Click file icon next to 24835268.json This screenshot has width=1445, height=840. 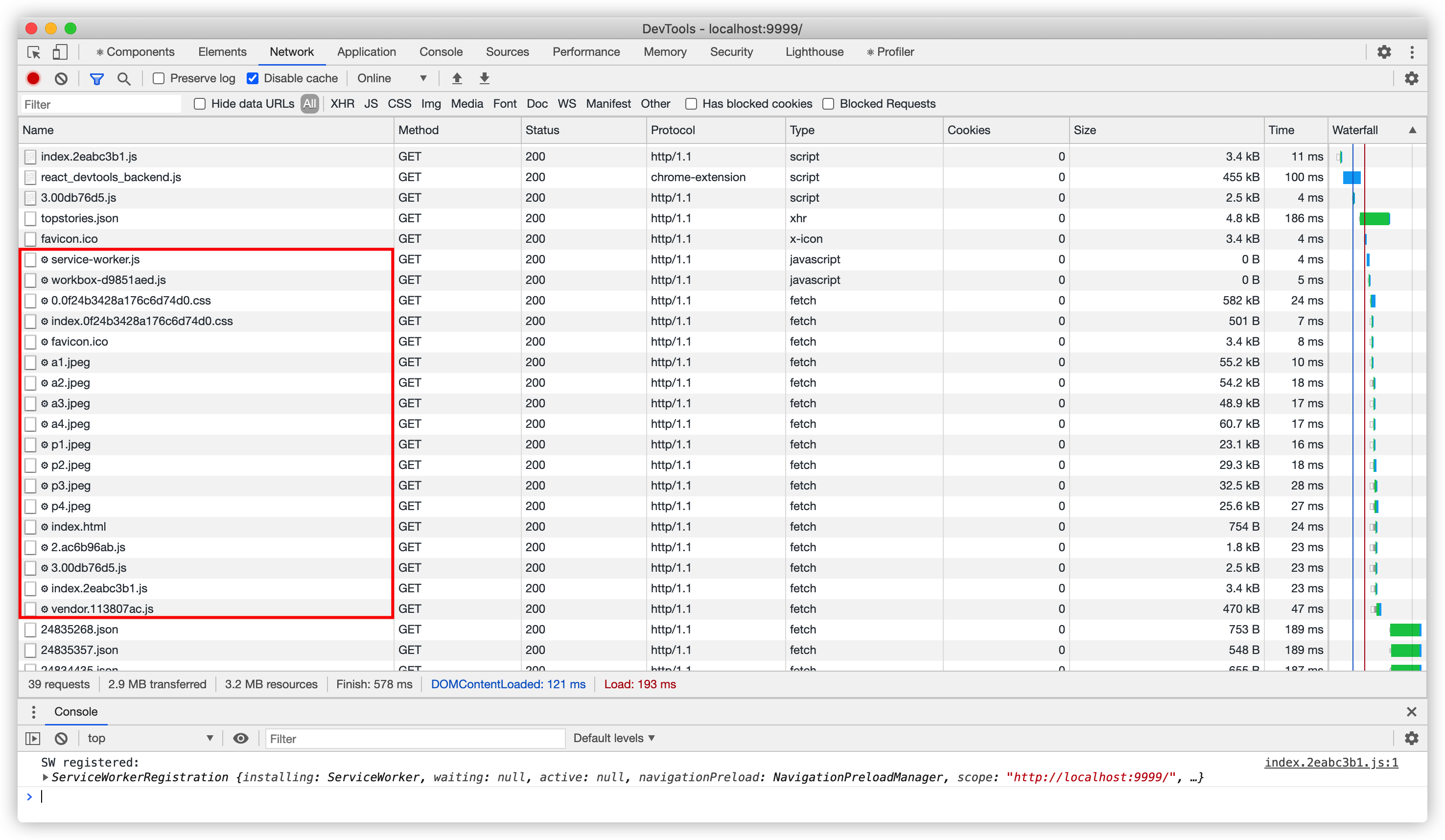(30, 630)
